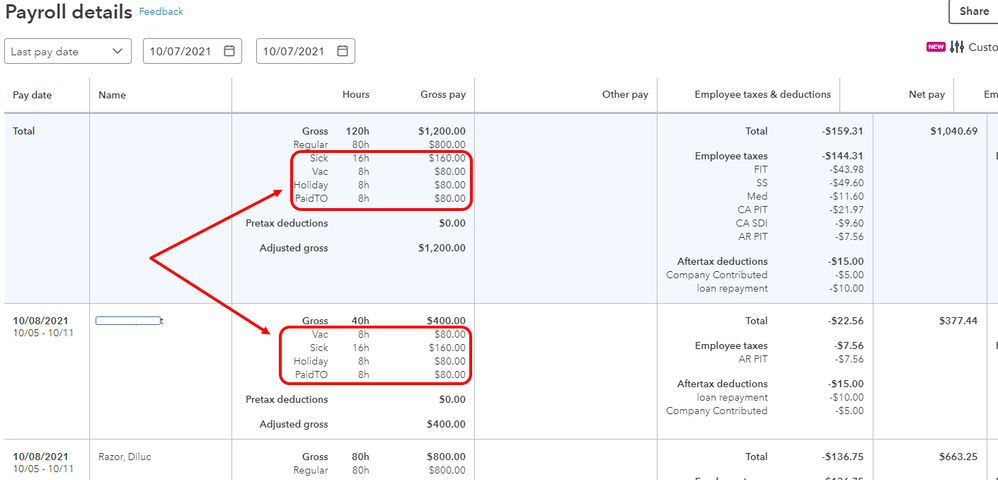Click the Gross pay column header
Viewport: 998px width, 480px height.
[442, 95]
